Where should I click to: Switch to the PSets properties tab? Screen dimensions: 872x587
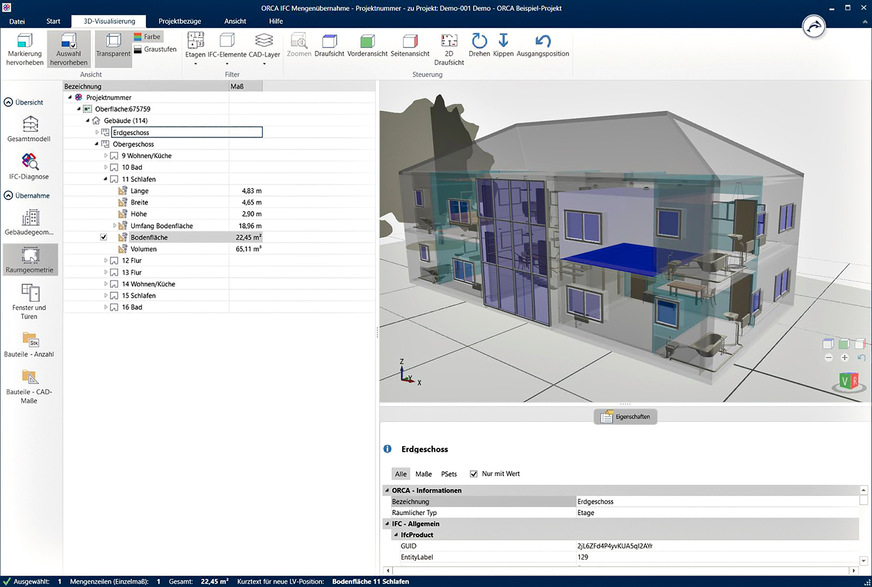(449, 473)
